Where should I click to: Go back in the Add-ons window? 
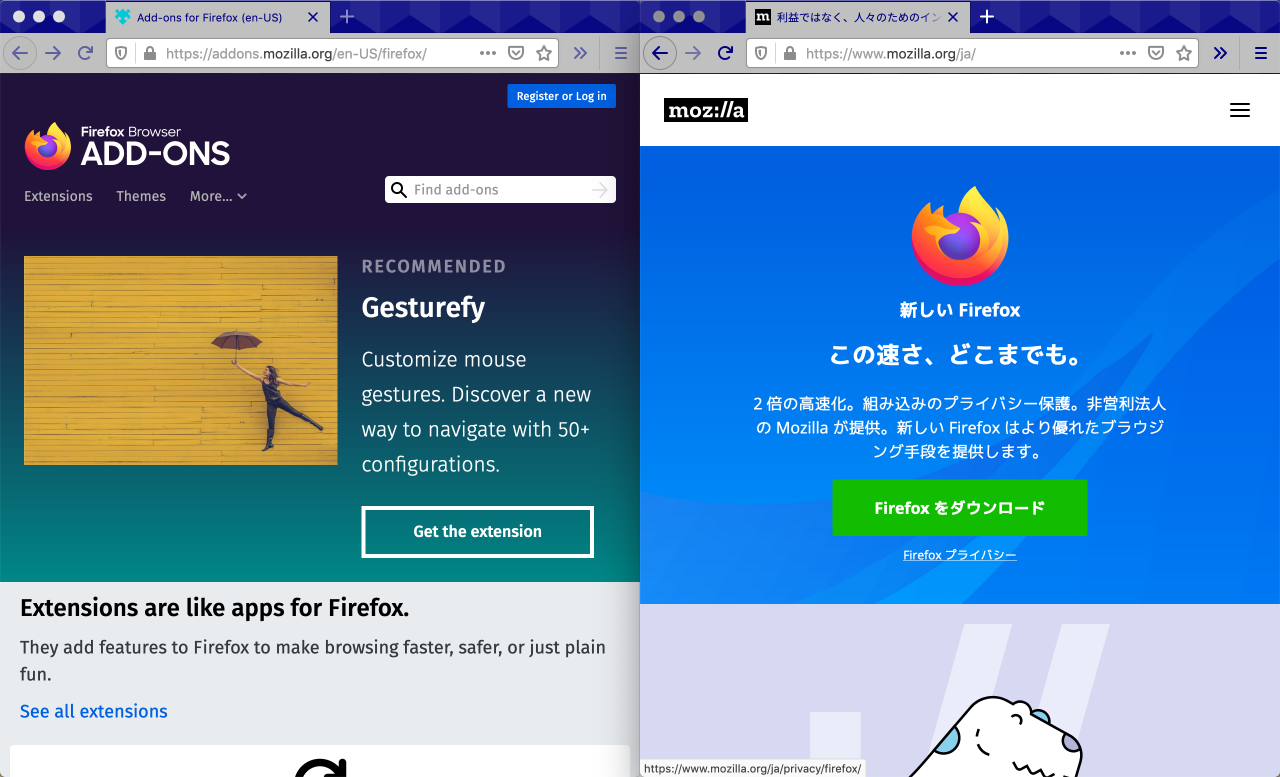click(x=20, y=53)
